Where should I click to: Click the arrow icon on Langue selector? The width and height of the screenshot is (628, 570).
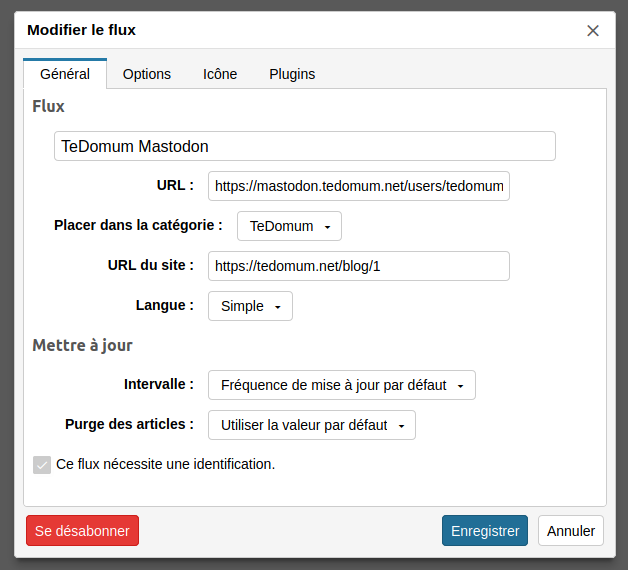point(278,307)
